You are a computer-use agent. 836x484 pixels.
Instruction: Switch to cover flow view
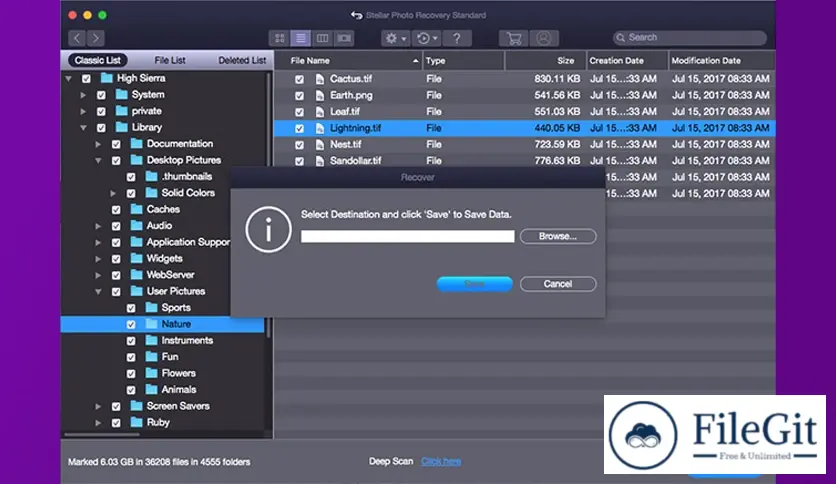tap(344, 38)
